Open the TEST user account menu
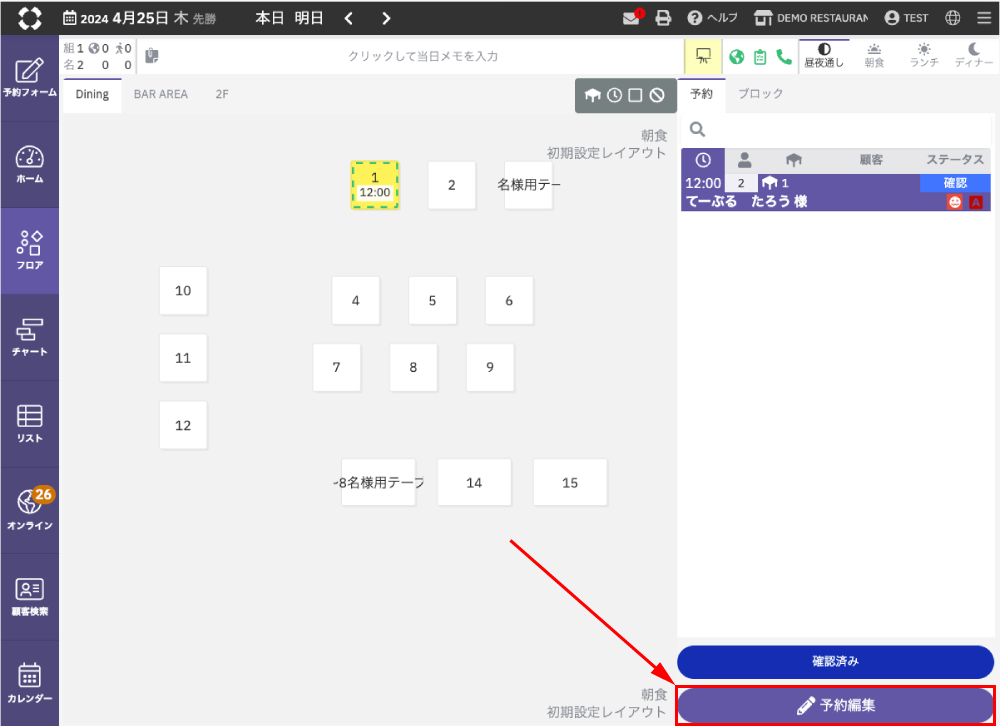Viewport: 1000px width, 726px height. coord(906,18)
